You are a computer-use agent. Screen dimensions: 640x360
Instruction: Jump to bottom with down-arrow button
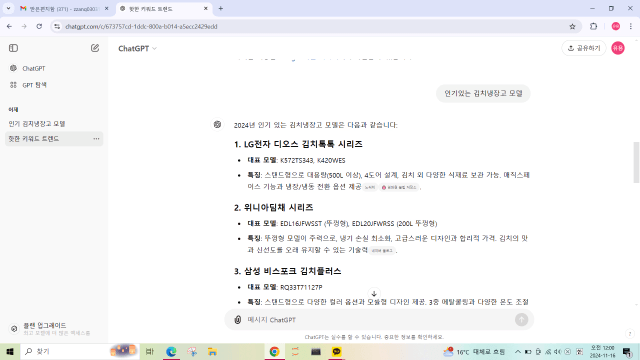[x=374, y=293]
